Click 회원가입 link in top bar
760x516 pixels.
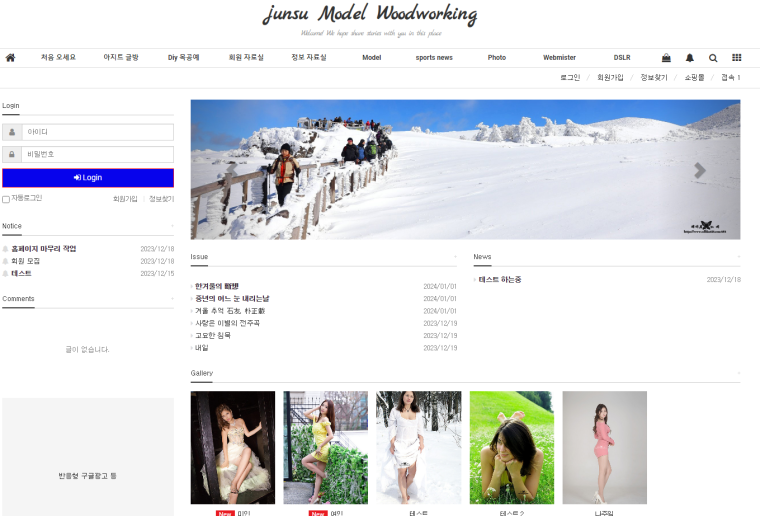click(x=610, y=78)
